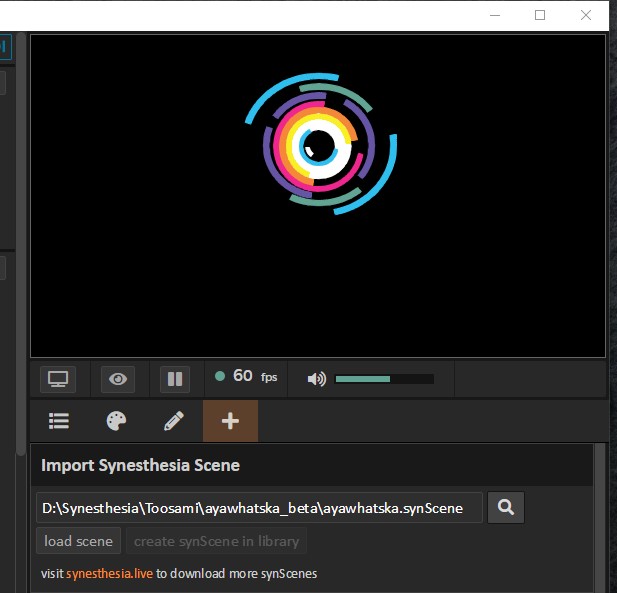617x593 pixels.
Task: Minimize the Synesthesia window
Action: tap(494, 15)
